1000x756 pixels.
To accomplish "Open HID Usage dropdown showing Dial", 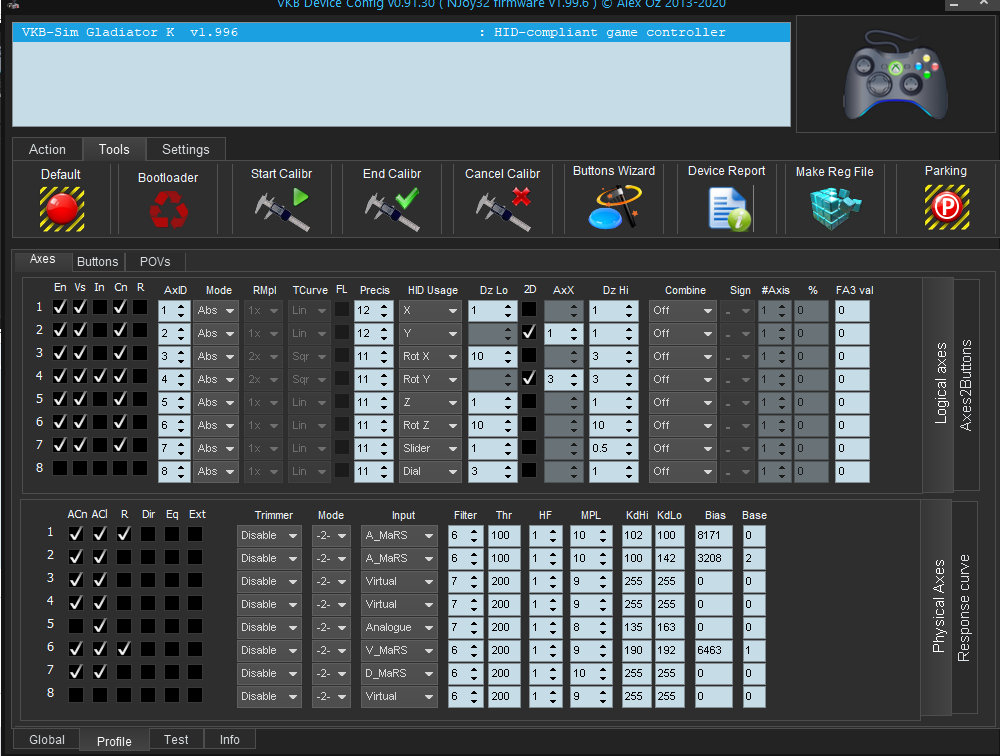I will (x=430, y=471).
